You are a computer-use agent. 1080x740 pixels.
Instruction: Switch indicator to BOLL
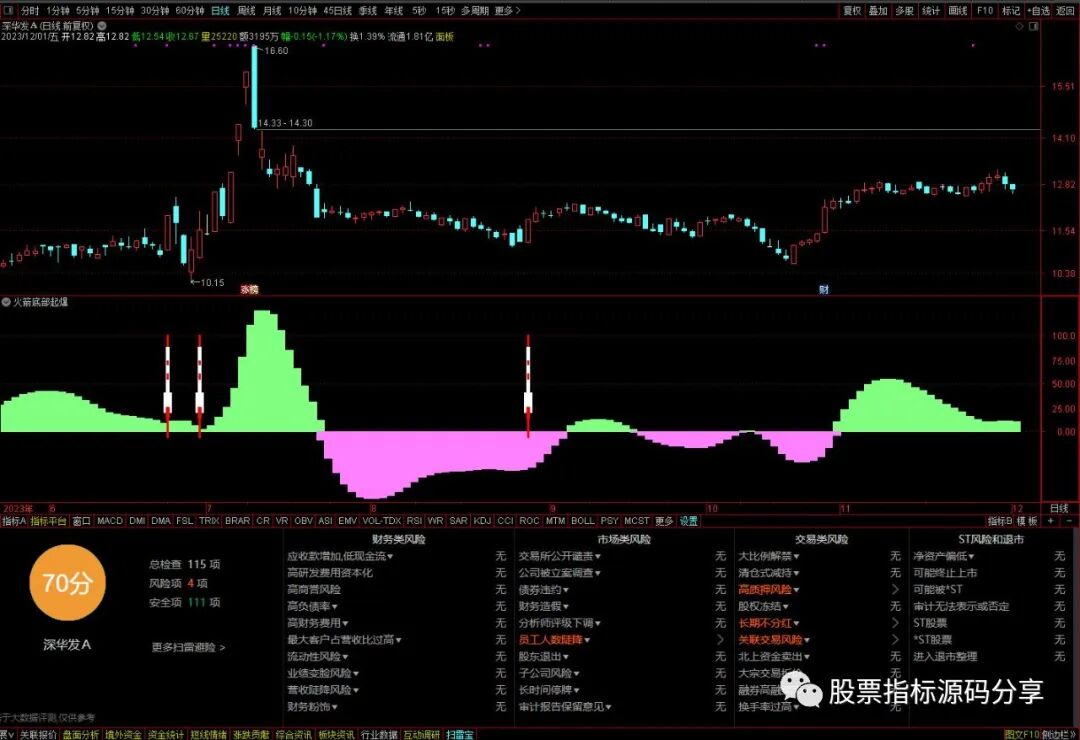coord(583,521)
